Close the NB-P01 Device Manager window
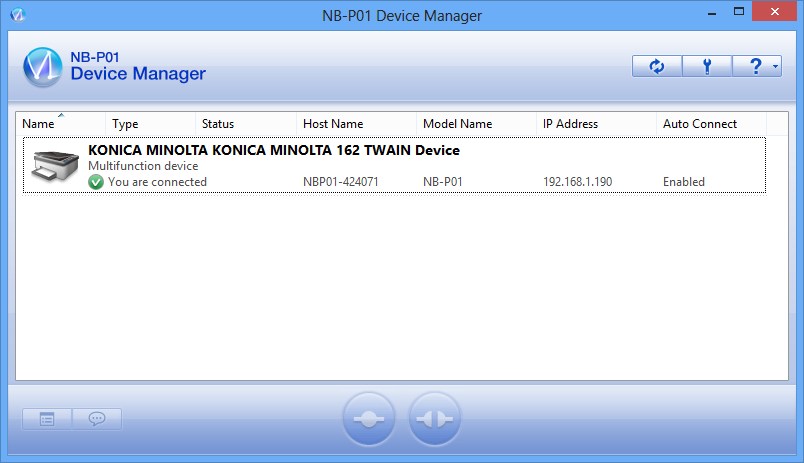 774,11
